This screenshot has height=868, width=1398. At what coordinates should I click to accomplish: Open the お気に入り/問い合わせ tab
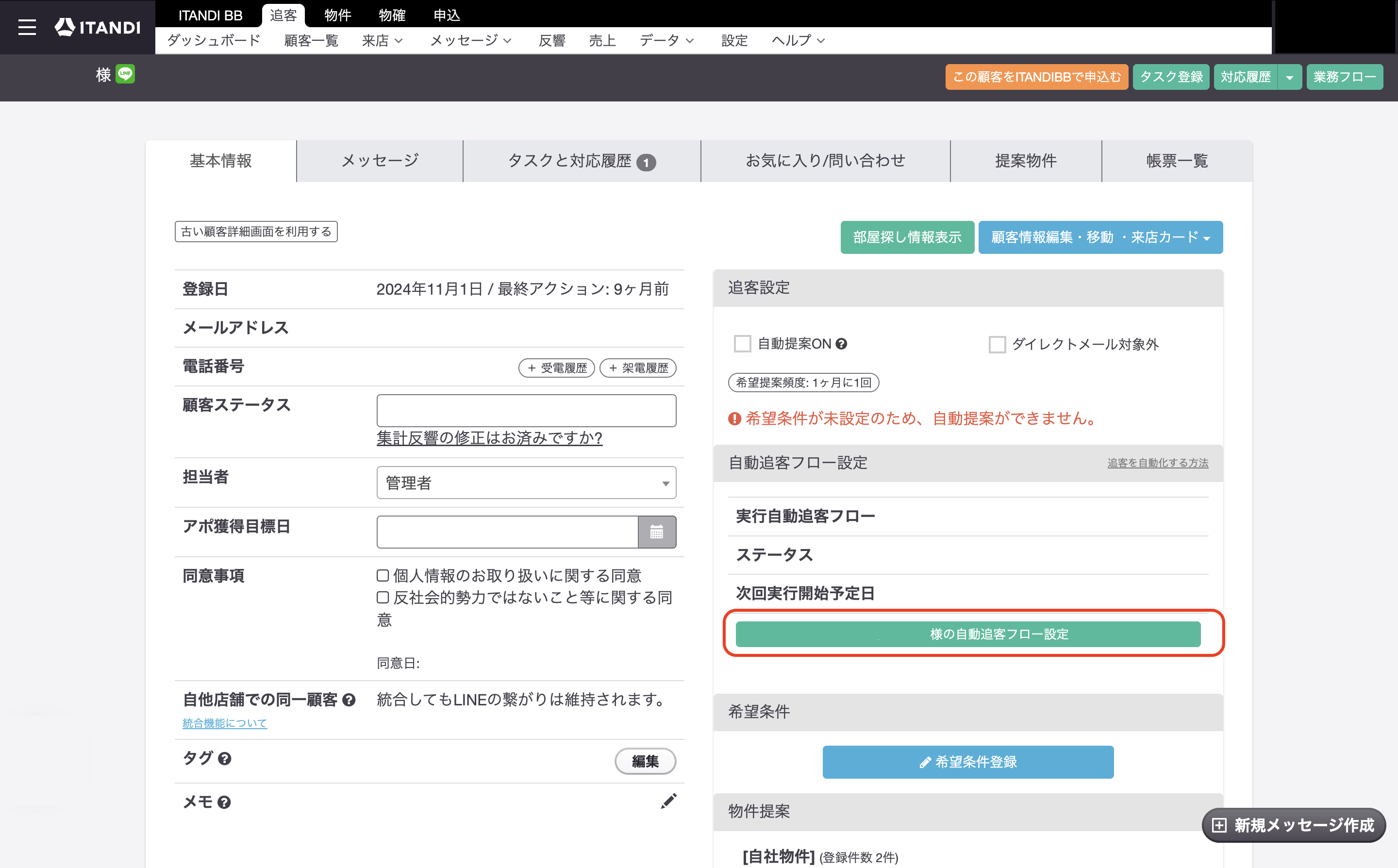tap(825, 161)
